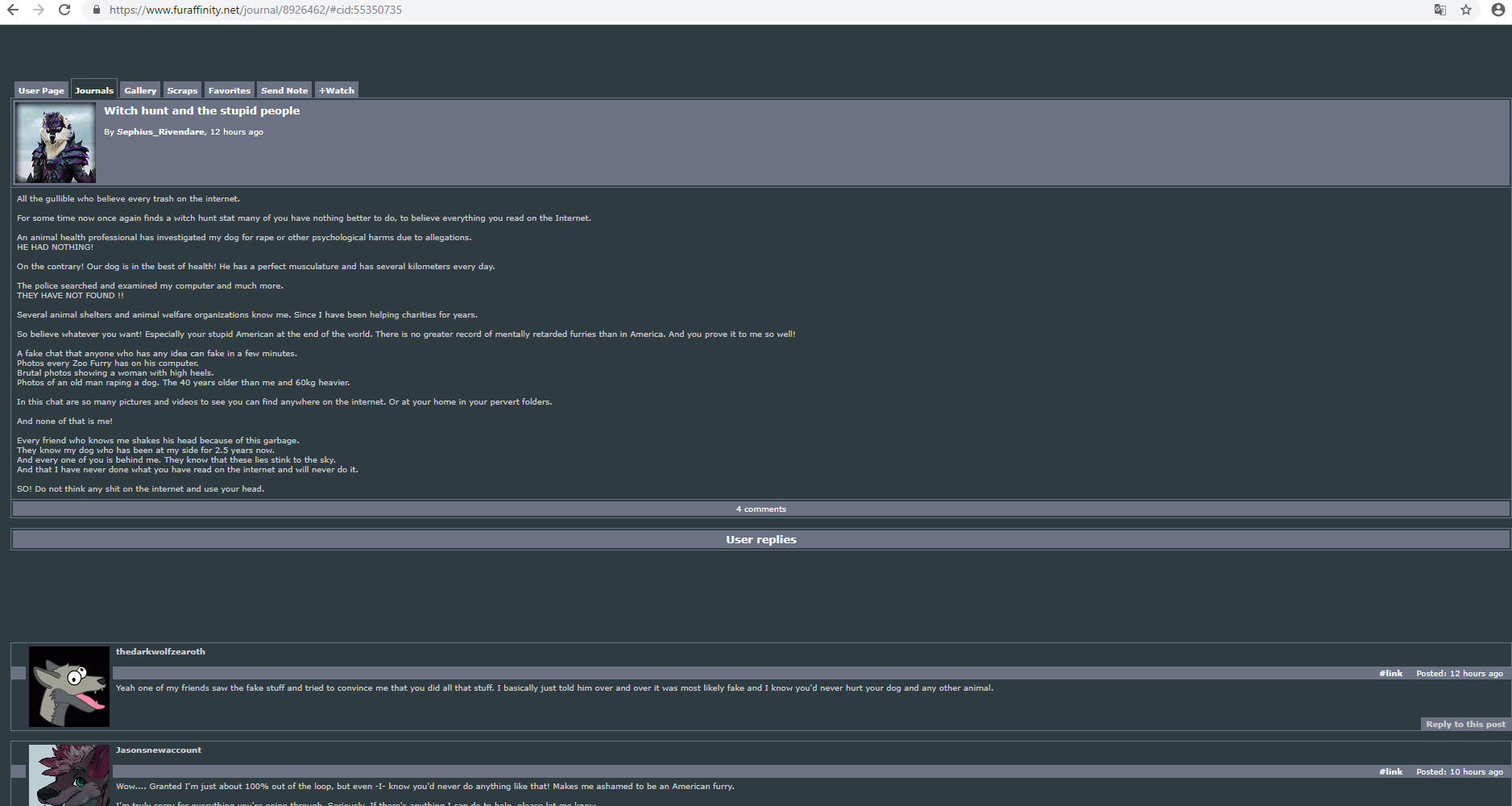Screen dimensions: 1512x806
Task: Open the Send Note tab
Action: click(x=284, y=90)
